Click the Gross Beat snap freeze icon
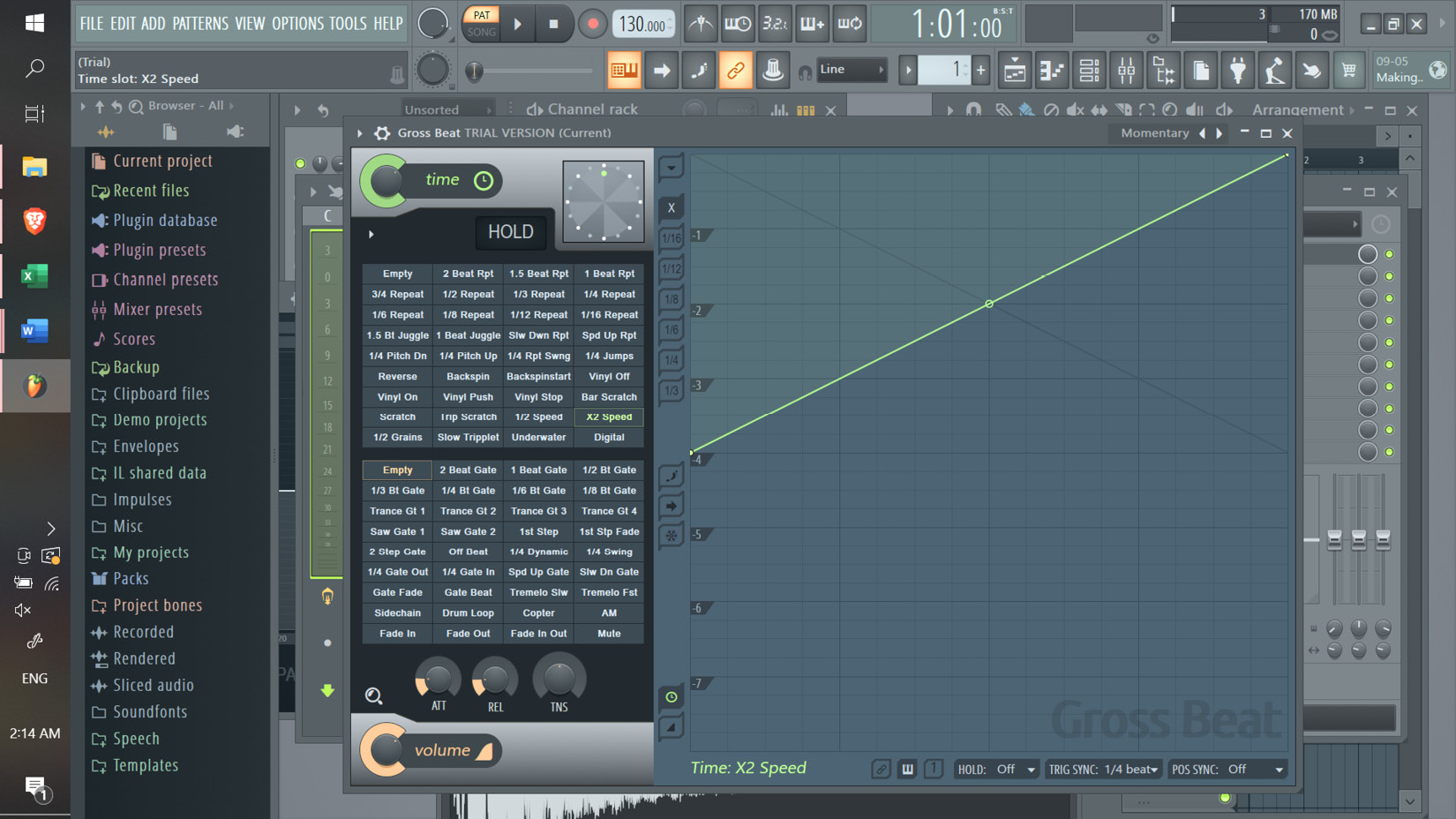The image size is (1456, 819). 671,535
